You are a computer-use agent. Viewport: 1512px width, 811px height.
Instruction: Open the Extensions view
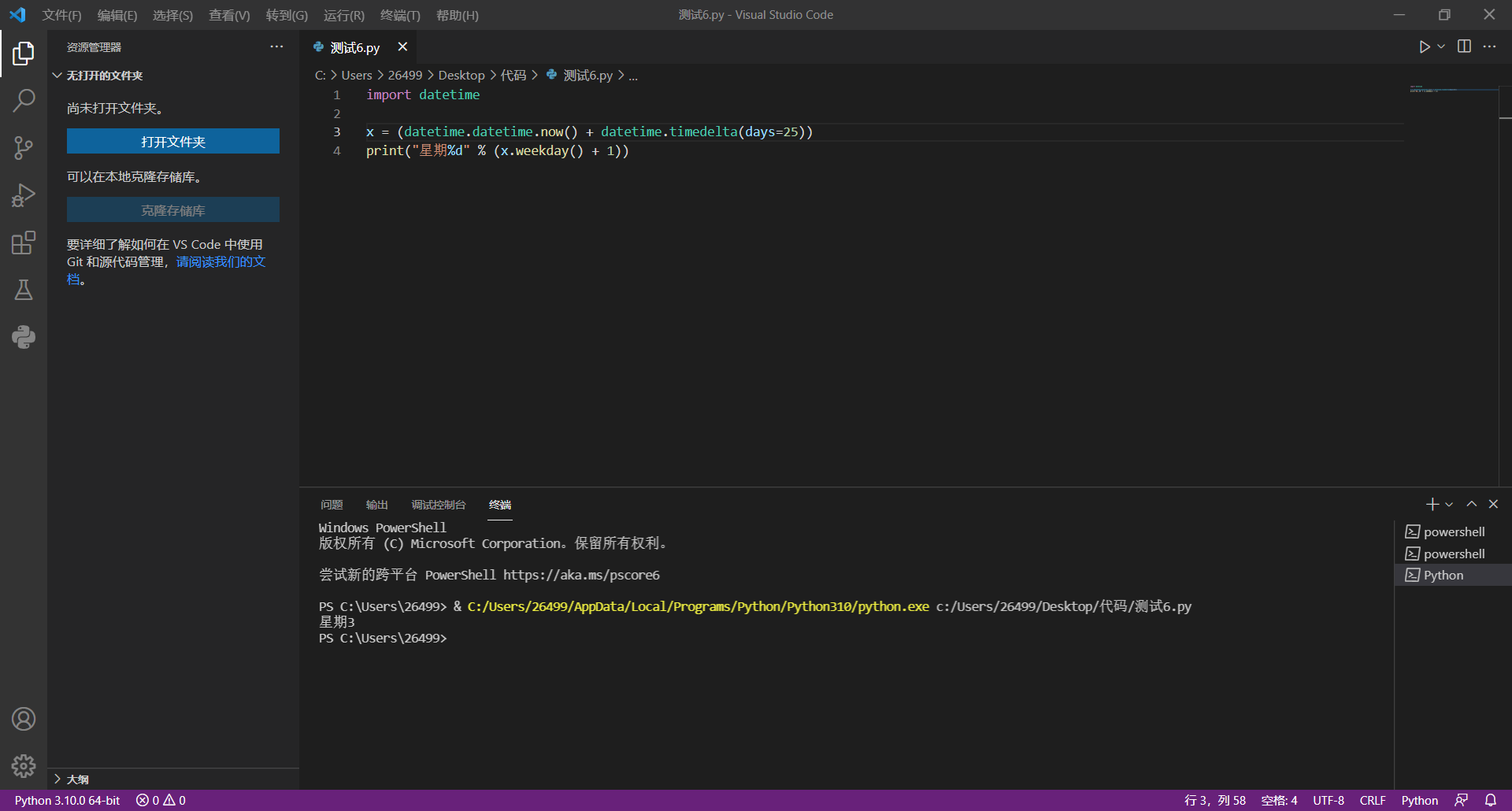point(24,243)
